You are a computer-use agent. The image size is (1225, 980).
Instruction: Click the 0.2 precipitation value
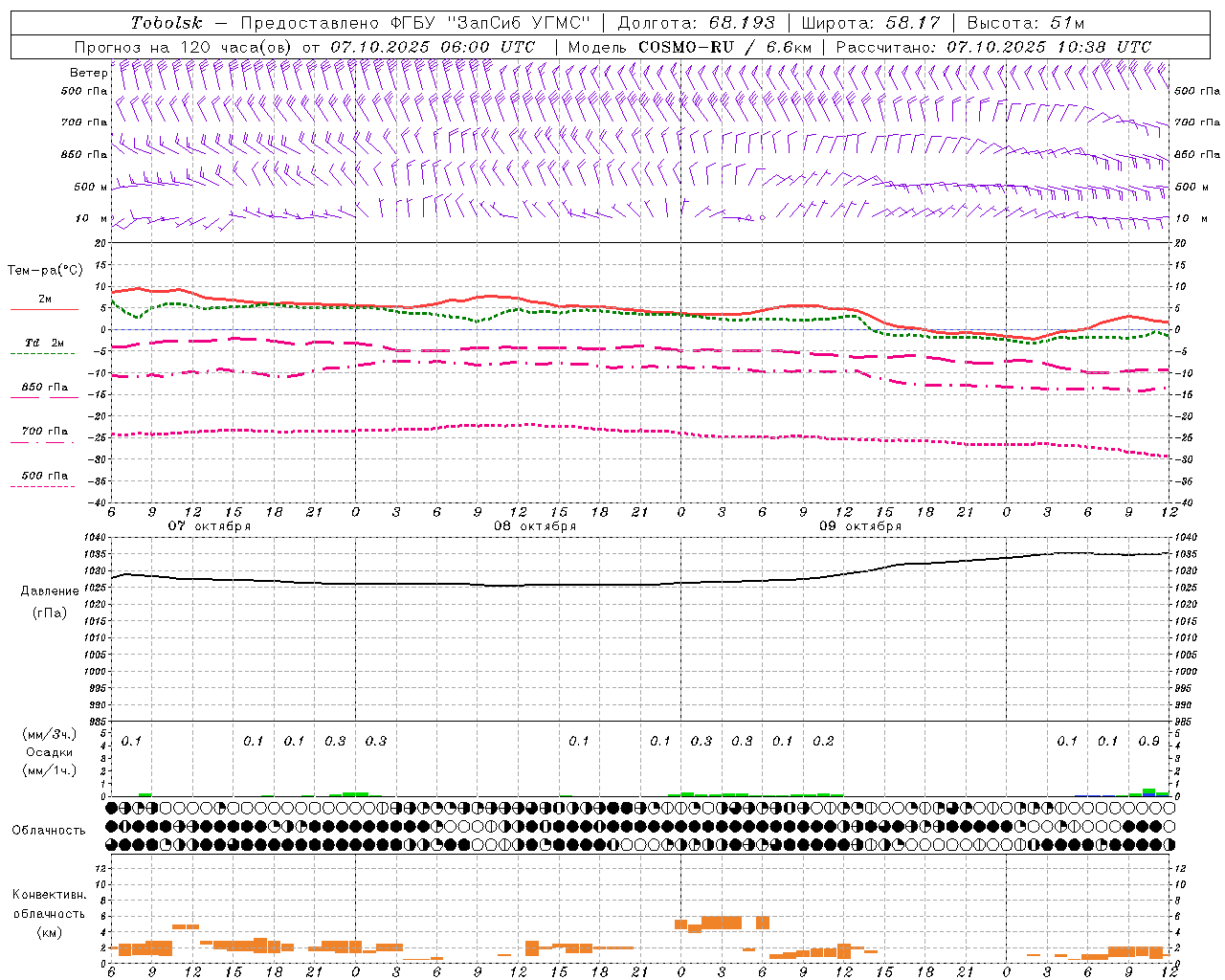point(824,742)
